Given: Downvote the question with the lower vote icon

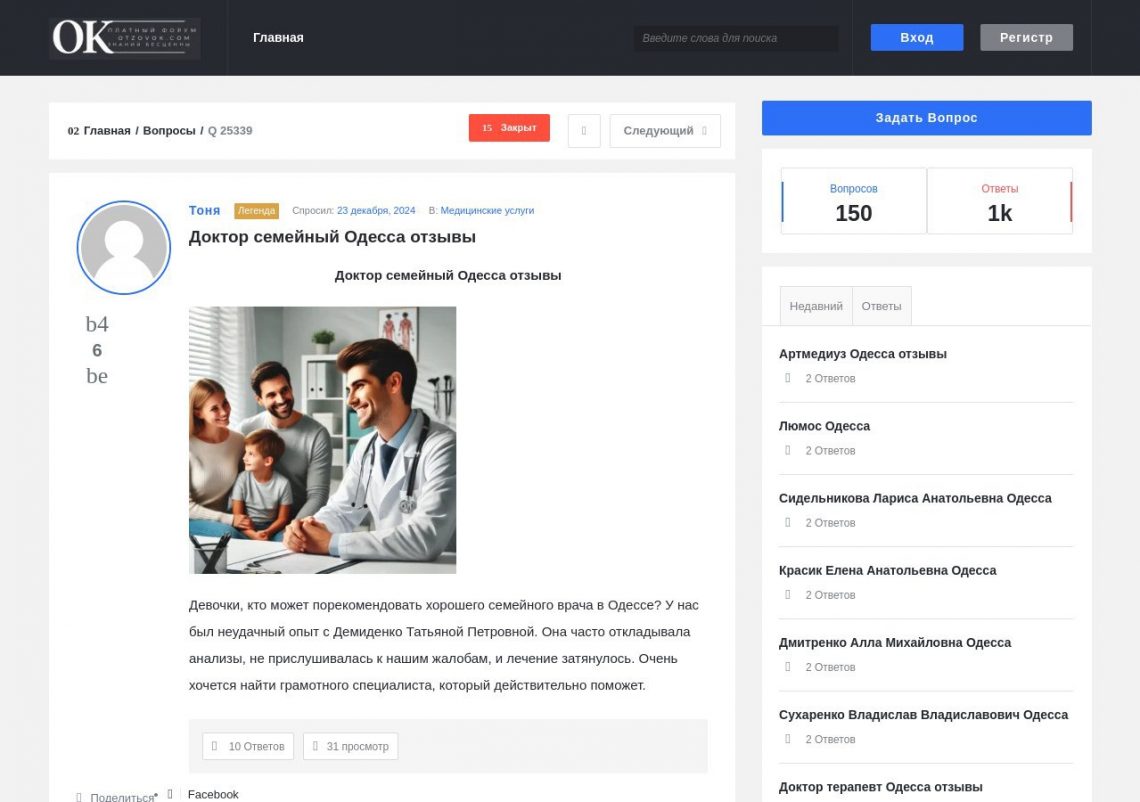Looking at the screenshot, I should coord(97,376).
